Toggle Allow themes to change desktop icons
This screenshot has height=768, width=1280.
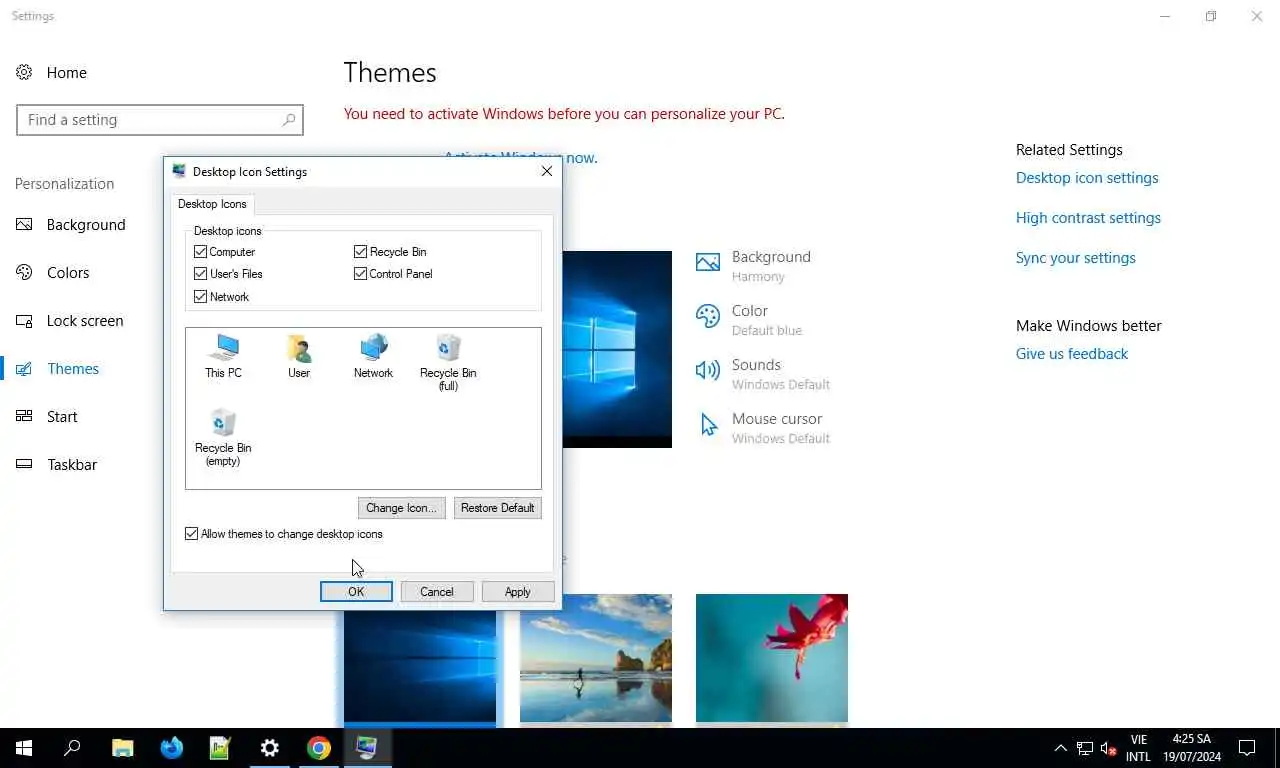191,534
